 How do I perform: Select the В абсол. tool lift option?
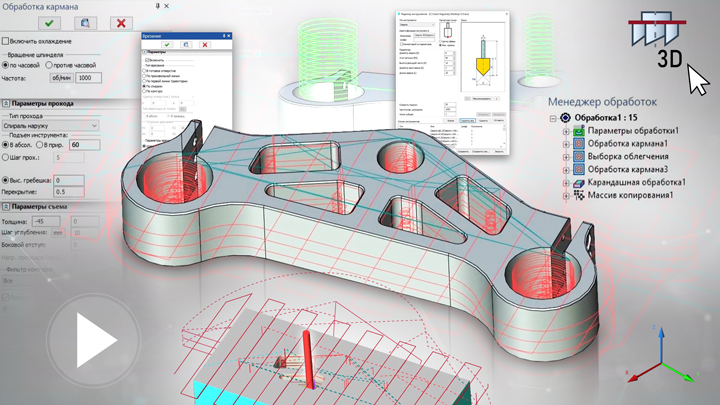tap(6, 145)
